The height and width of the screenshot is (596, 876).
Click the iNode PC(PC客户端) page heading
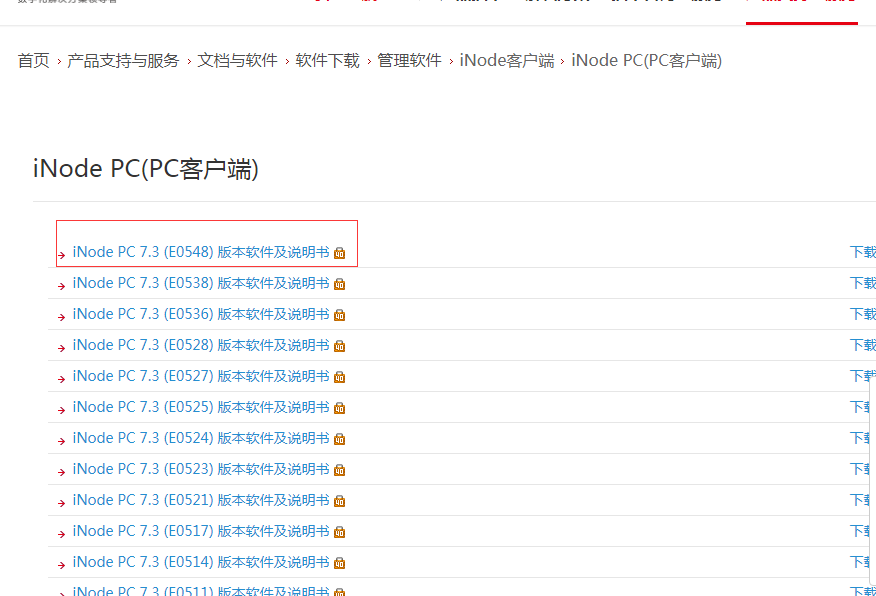pyautogui.click(x=146, y=169)
